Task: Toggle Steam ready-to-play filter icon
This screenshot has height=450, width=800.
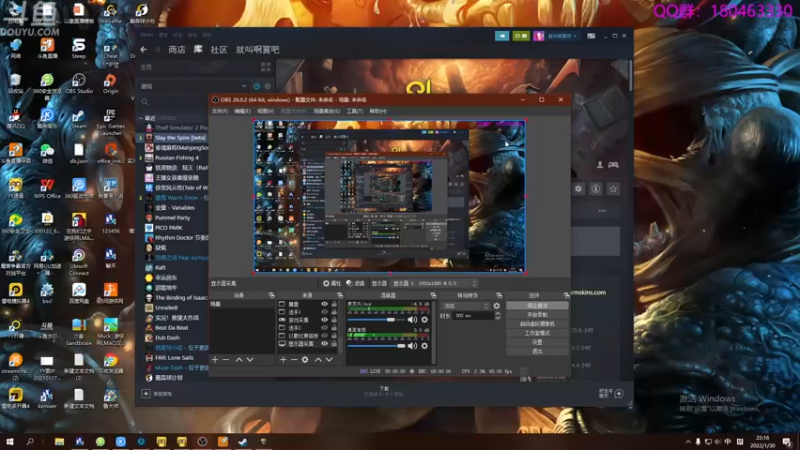Action: [267, 86]
